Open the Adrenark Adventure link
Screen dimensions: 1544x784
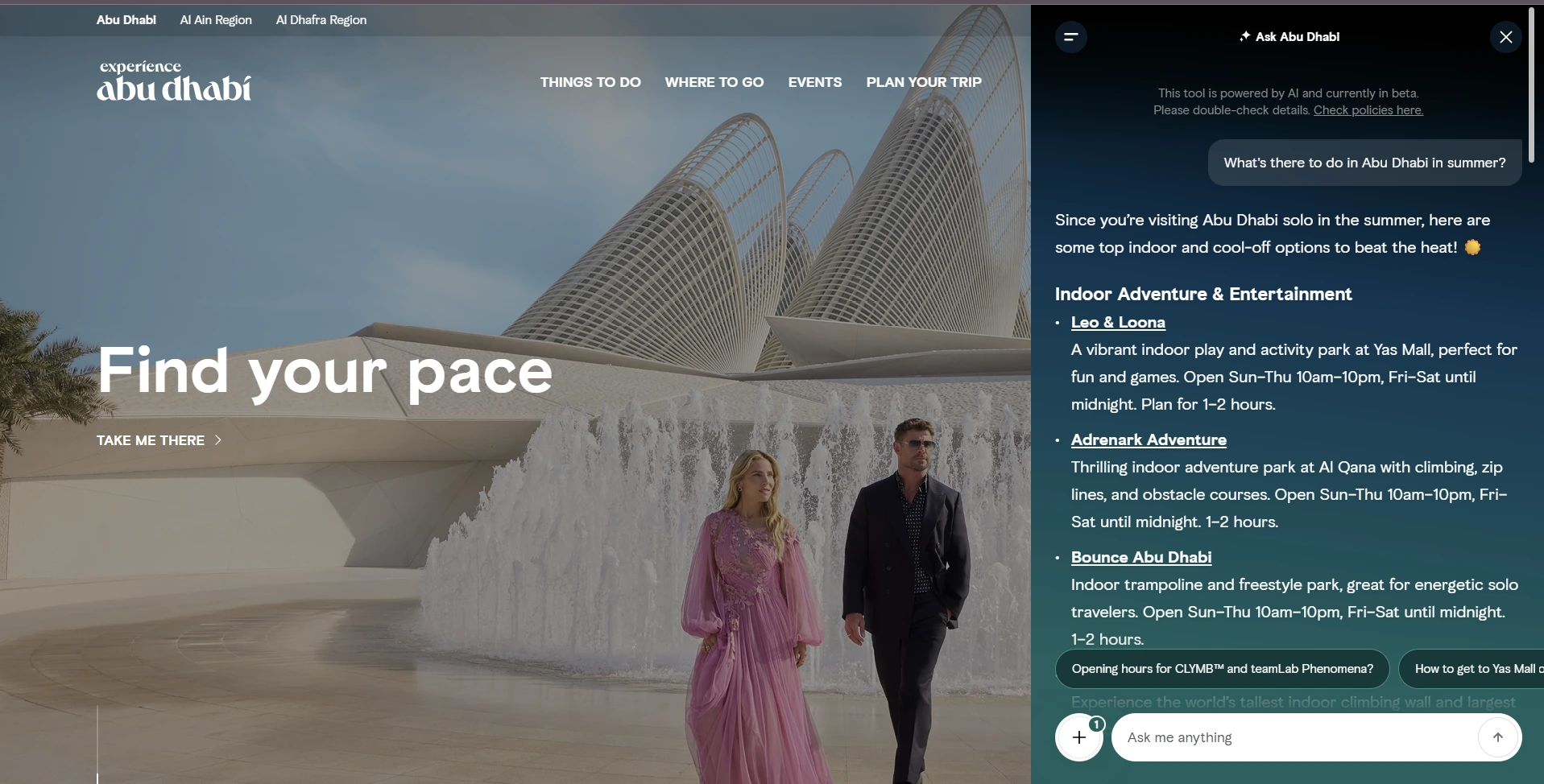click(1149, 439)
